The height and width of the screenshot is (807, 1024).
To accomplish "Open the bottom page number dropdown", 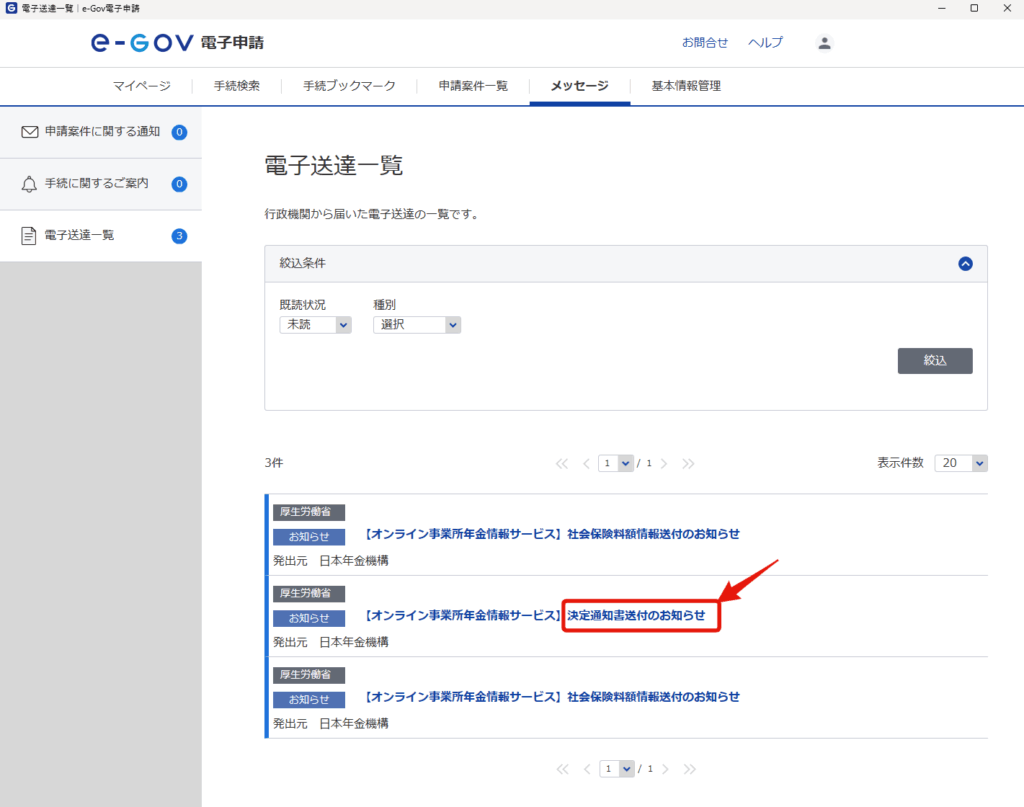I will click(616, 768).
